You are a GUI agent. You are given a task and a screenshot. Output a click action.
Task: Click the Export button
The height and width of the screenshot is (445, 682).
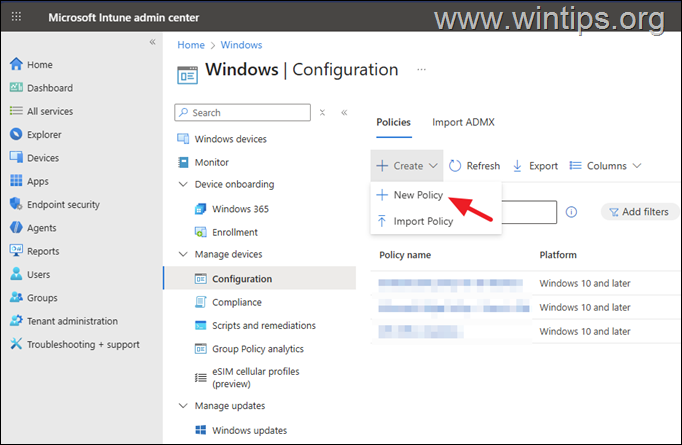[535, 166]
